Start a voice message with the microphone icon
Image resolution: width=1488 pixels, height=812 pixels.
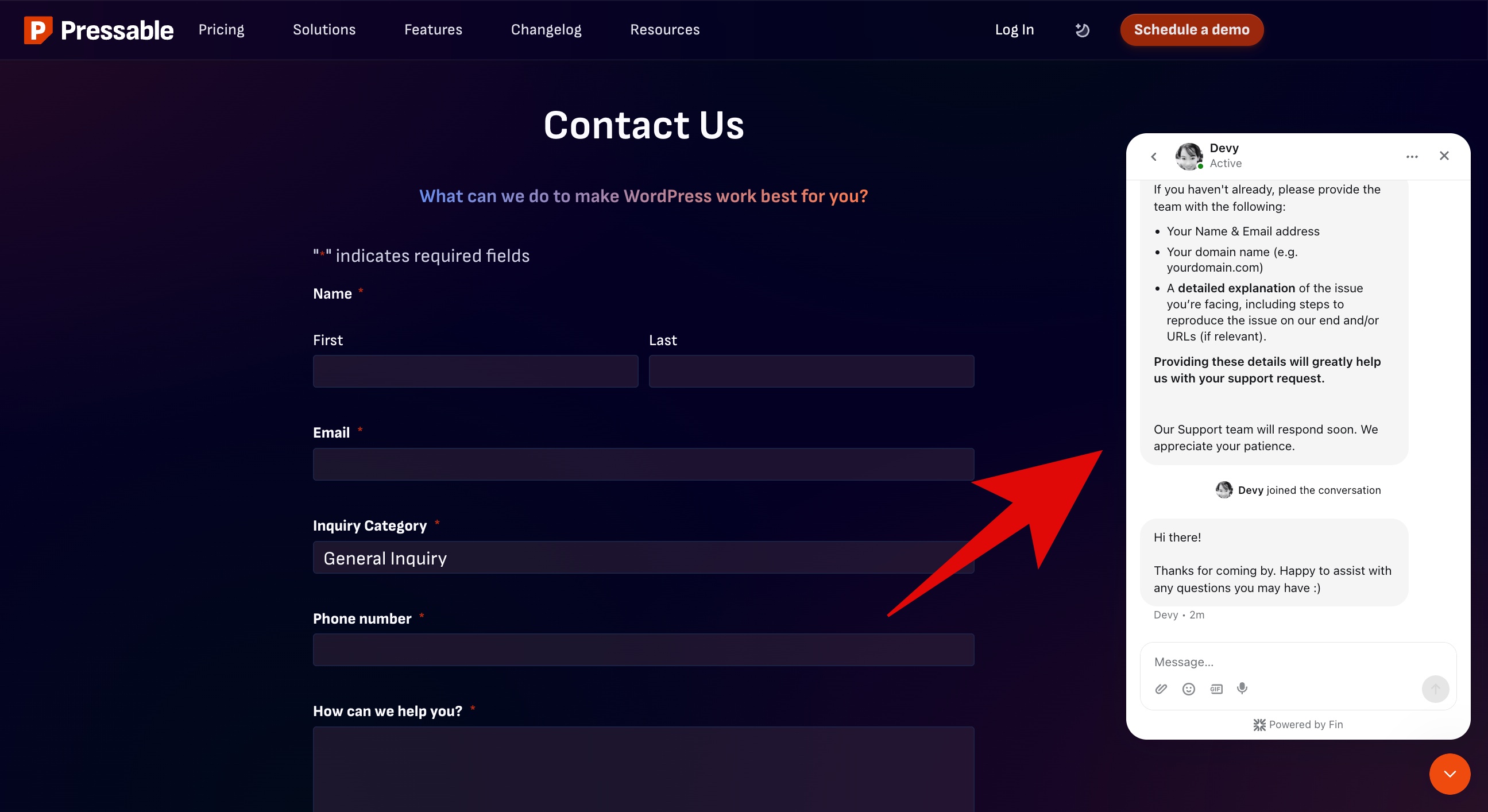click(x=1242, y=689)
